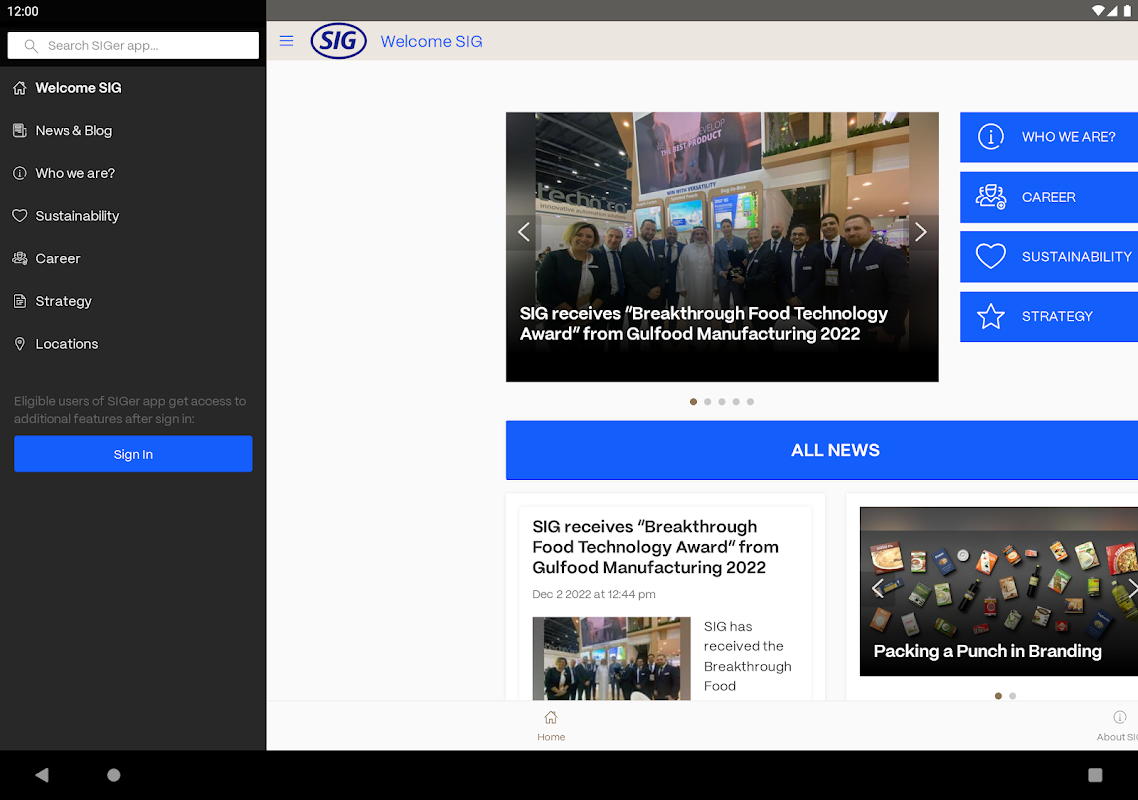Open Who we are? in the sidebar menu
Image resolution: width=1138 pixels, height=800 pixels.
tap(133, 174)
